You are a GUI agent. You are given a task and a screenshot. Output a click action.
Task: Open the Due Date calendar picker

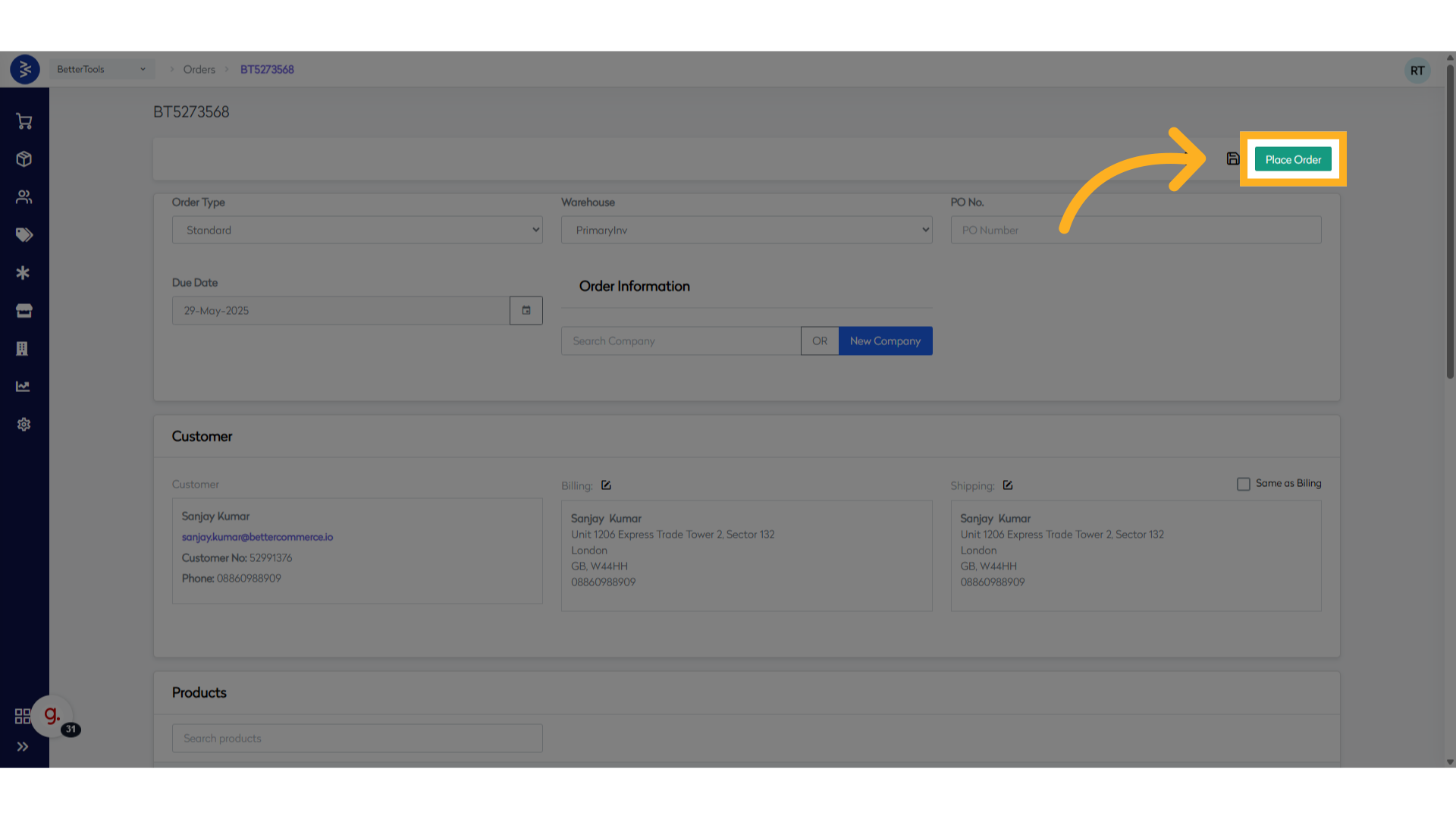point(526,310)
